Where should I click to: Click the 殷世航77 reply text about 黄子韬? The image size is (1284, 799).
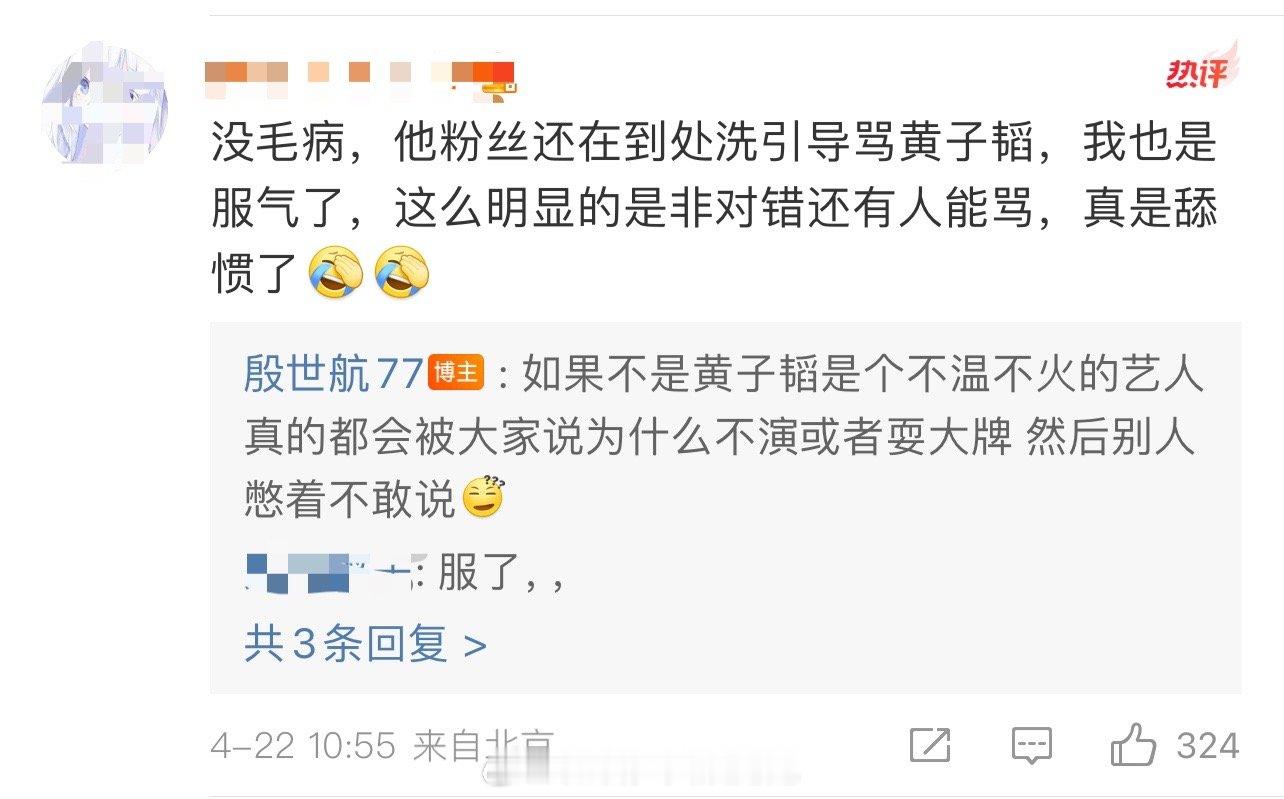point(722,437)
